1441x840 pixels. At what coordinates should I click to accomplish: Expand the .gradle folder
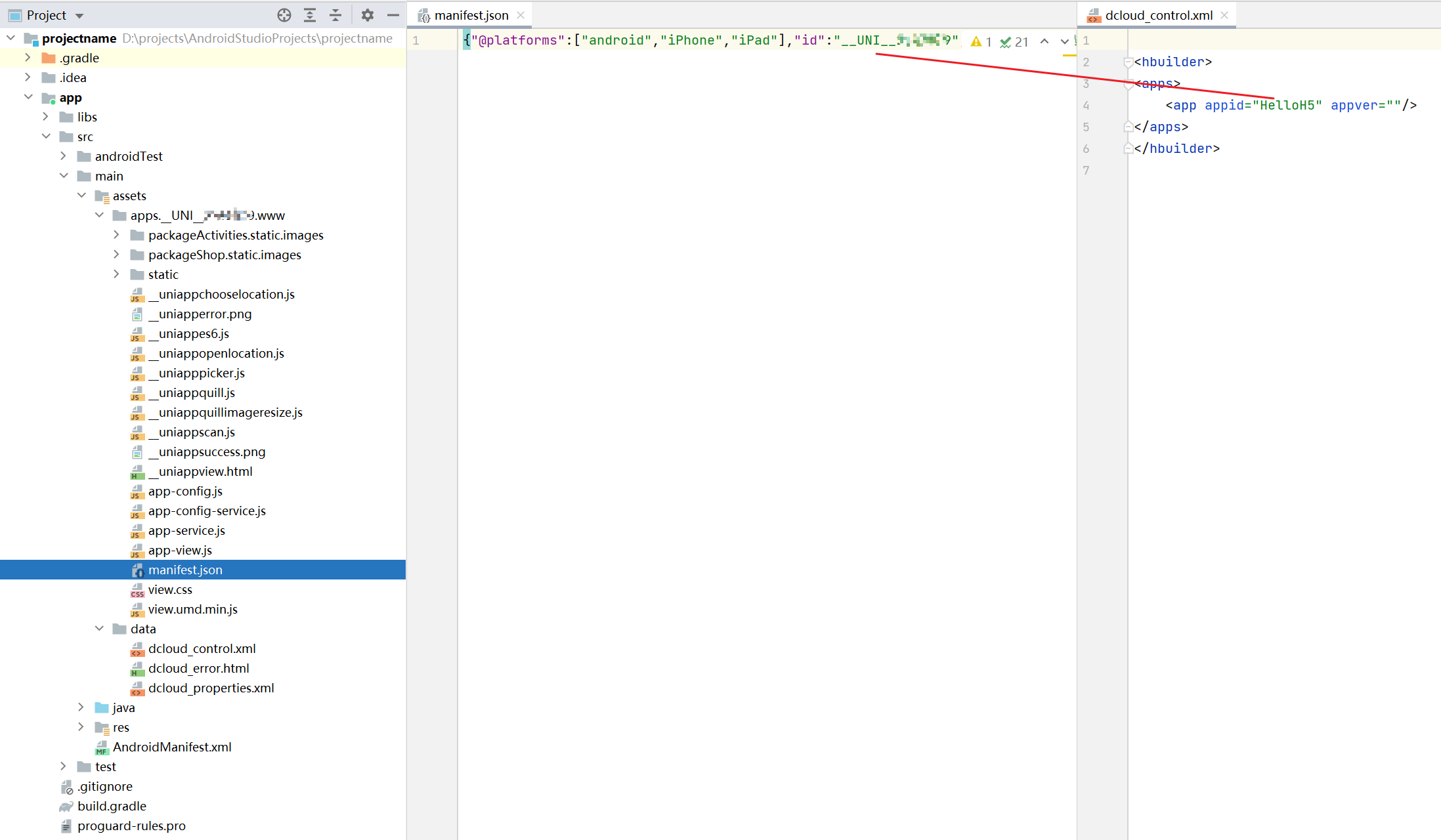tap(28, 58)
